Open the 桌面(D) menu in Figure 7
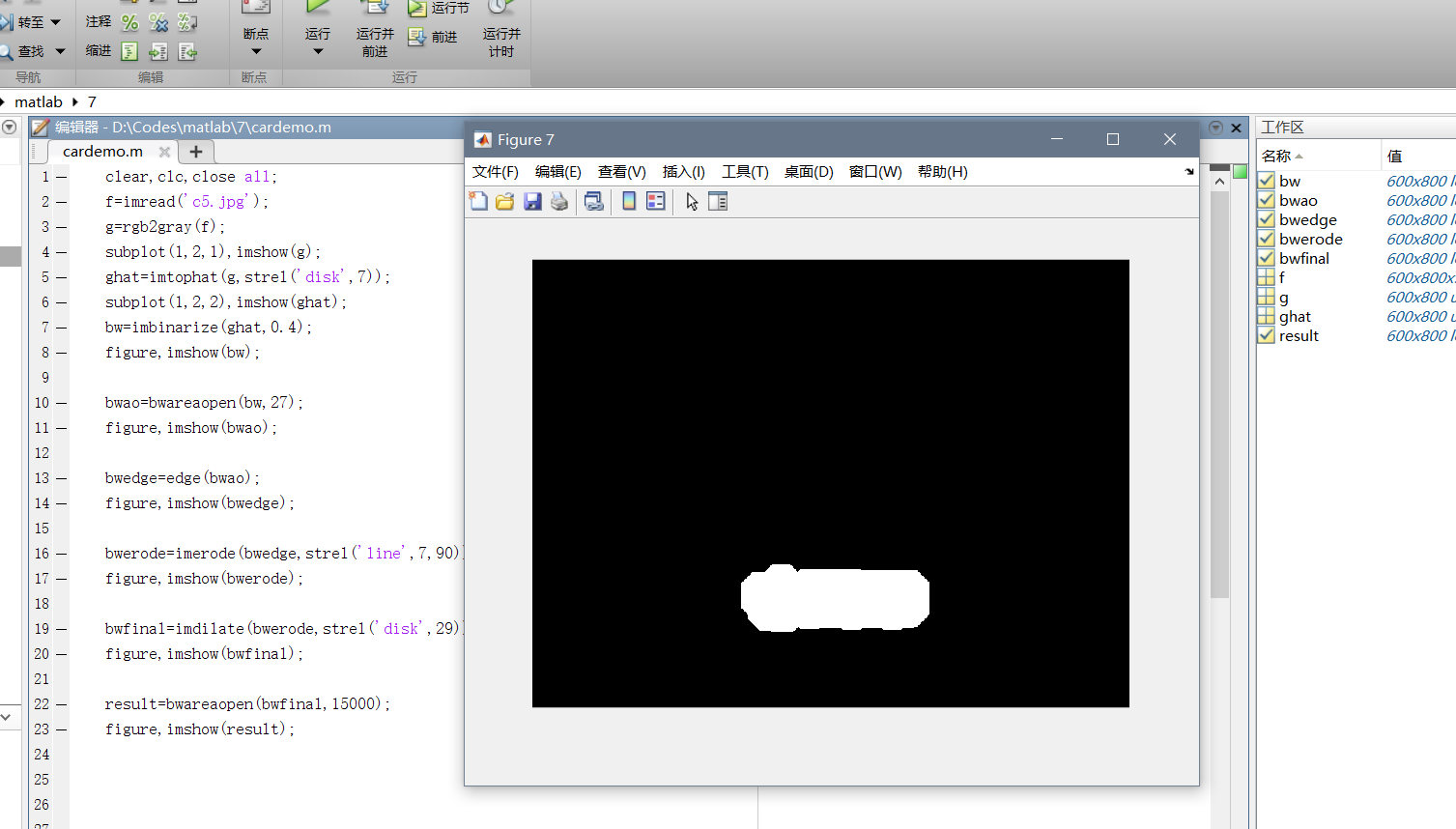This screenshot has height=829, width=1456. pos(809,172)
